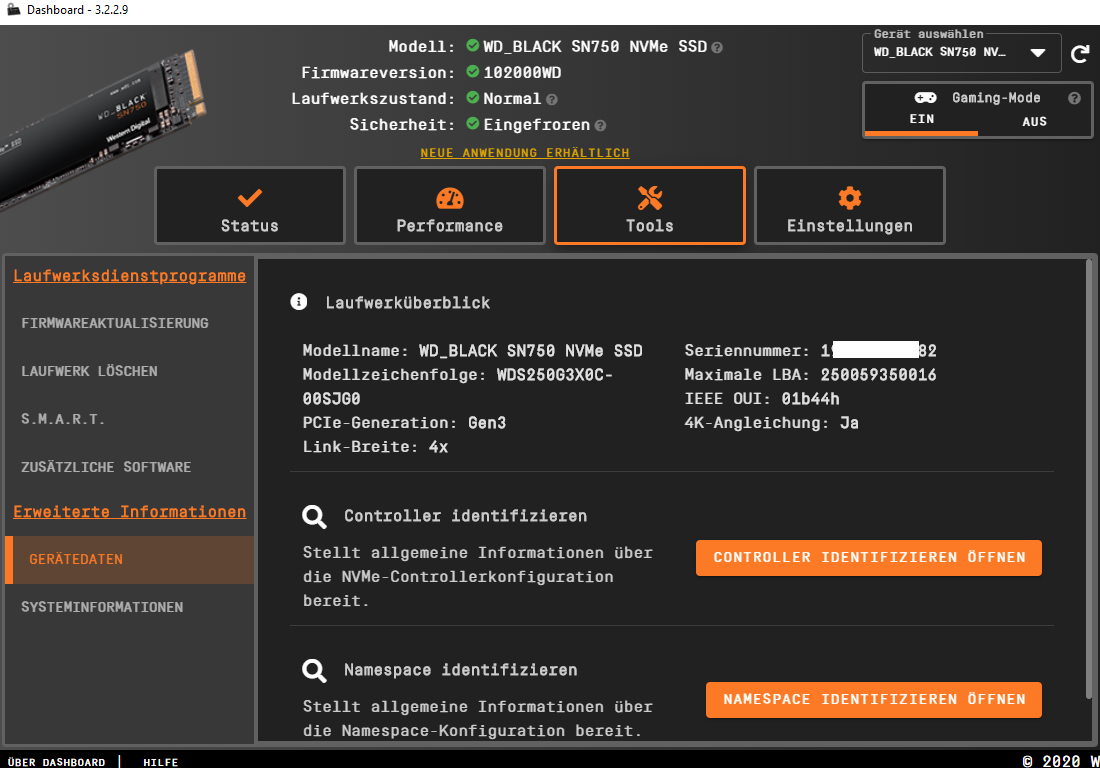Click the 4K-Angleichung Ja text
Screen dimensions: 1100x768
point(772,423)
